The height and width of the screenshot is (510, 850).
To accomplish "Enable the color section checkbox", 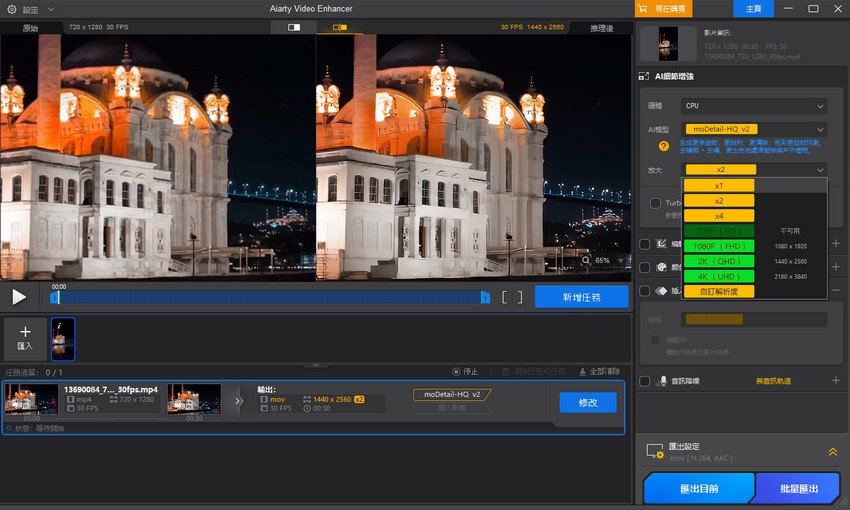I will [645, 268].
